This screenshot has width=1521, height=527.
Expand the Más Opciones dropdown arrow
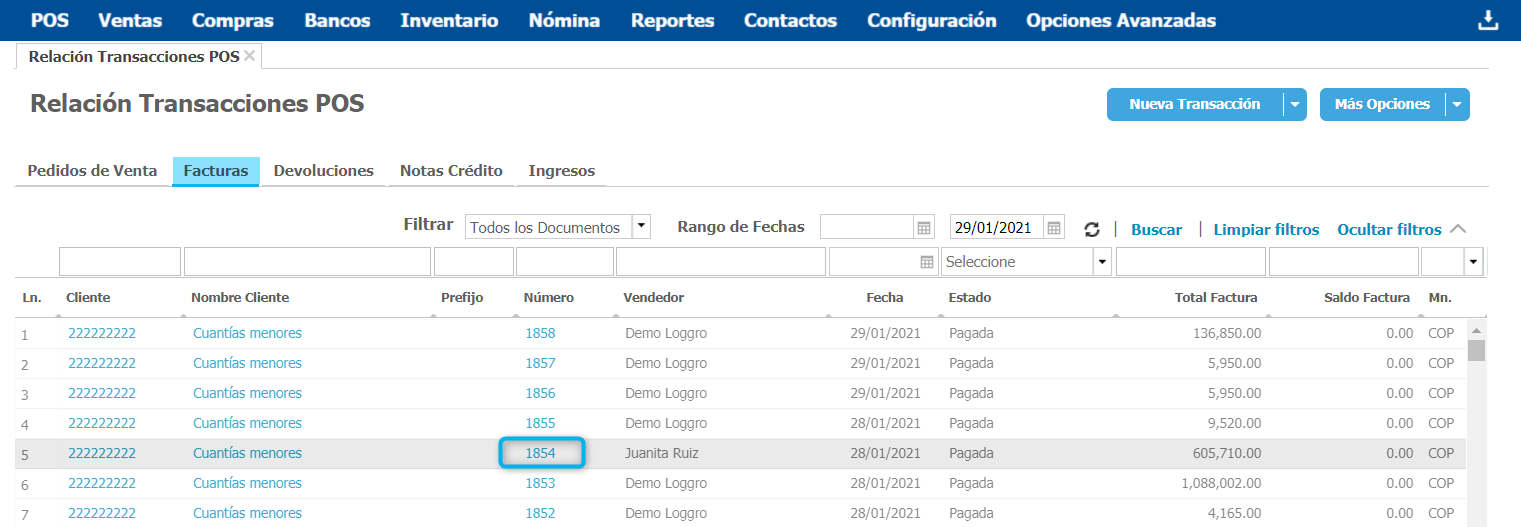pyautogui.click(x=1457, y=104)
